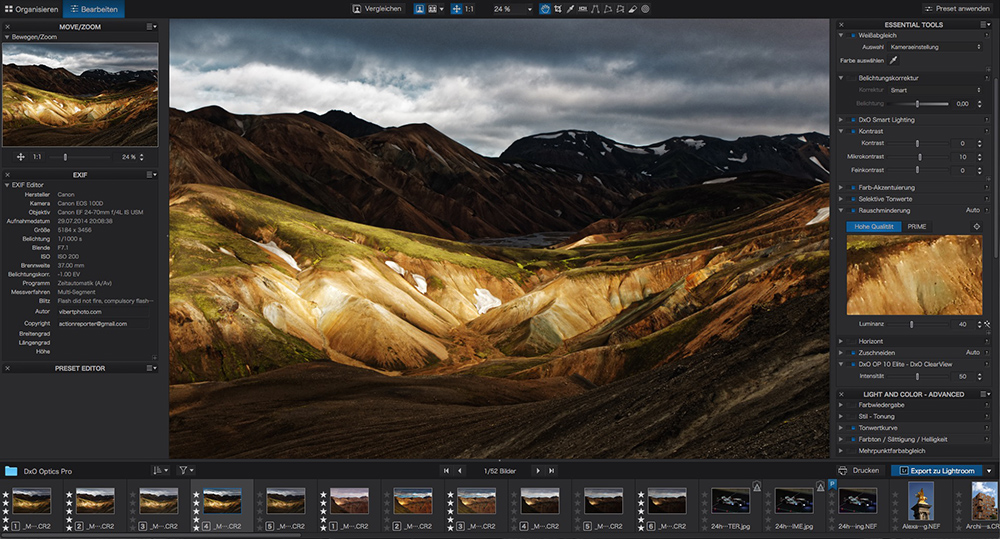1000x539 pixels.
Task: Toggle the Weißabgleich correction on/off
Action: click(852, 35)
